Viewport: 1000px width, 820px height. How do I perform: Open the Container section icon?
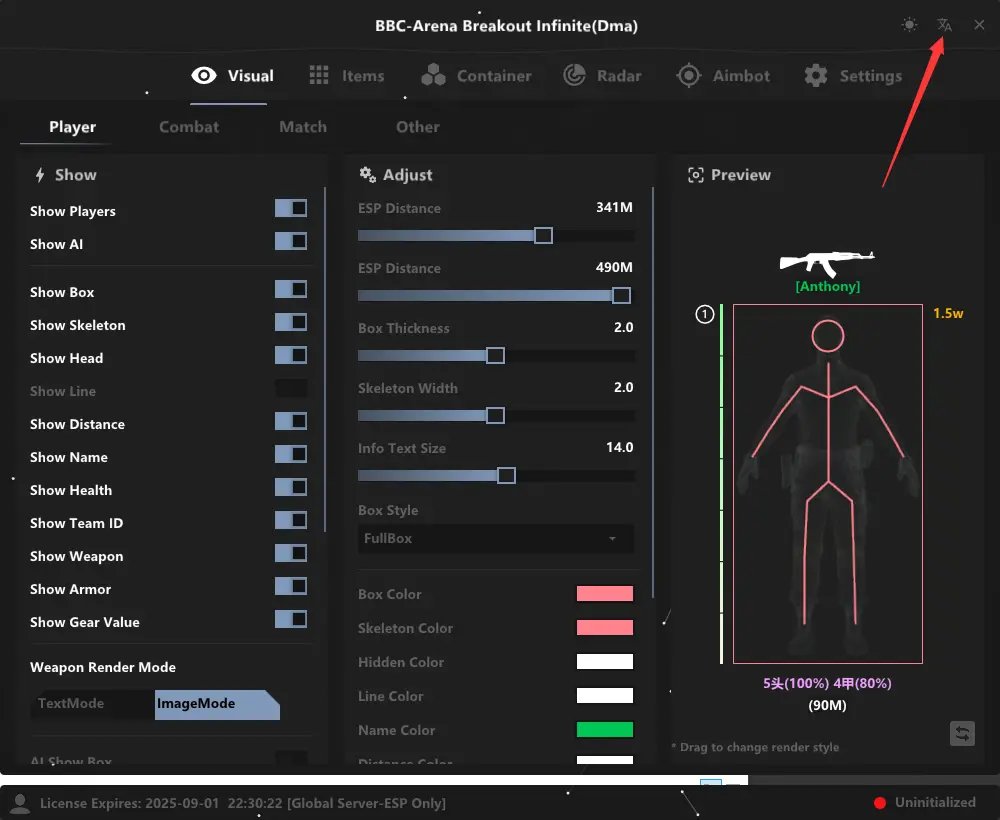coord(434,75)
